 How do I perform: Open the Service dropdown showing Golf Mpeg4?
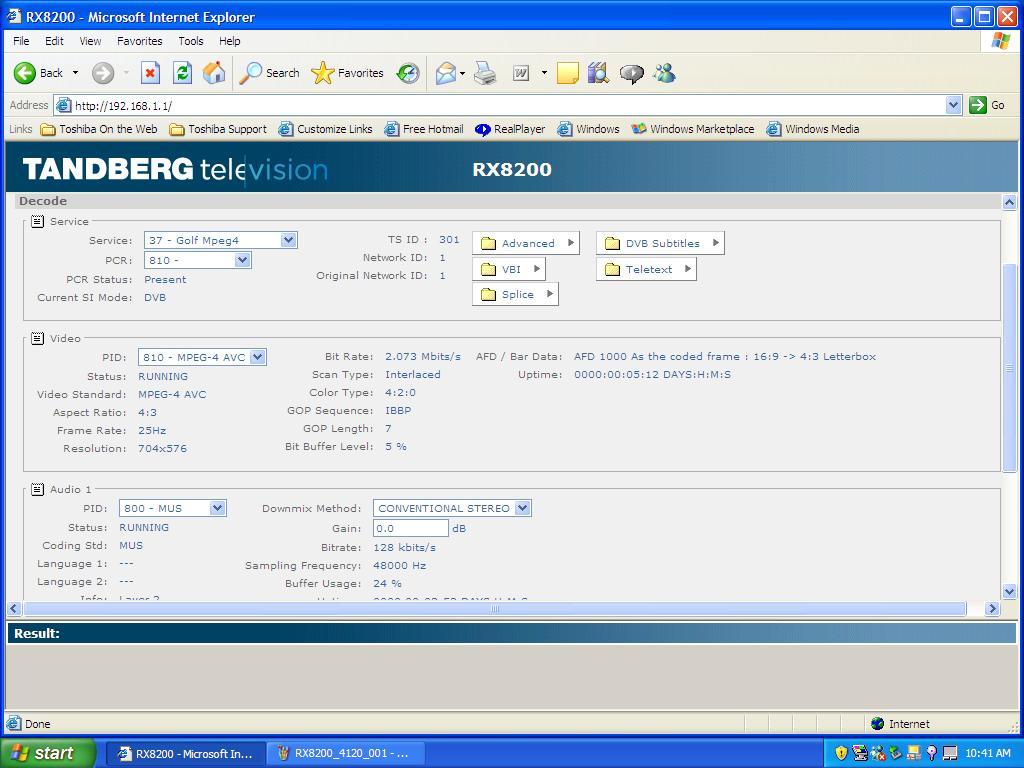click(288, 240)
